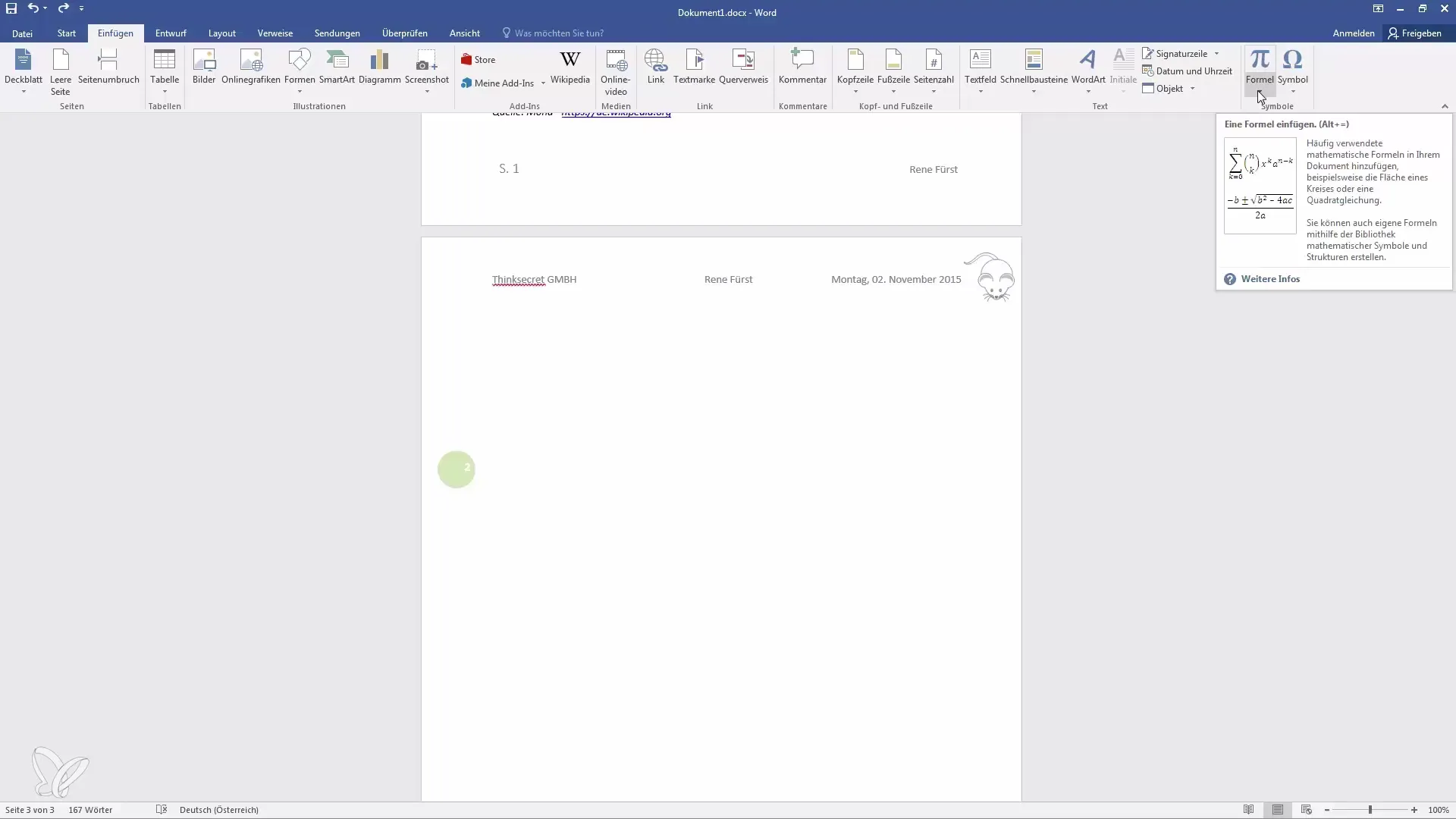1456x819 pixels.
Task: Open zoom dialog via 100% label
Action: pyautogui.click(x=1439, y=810)
